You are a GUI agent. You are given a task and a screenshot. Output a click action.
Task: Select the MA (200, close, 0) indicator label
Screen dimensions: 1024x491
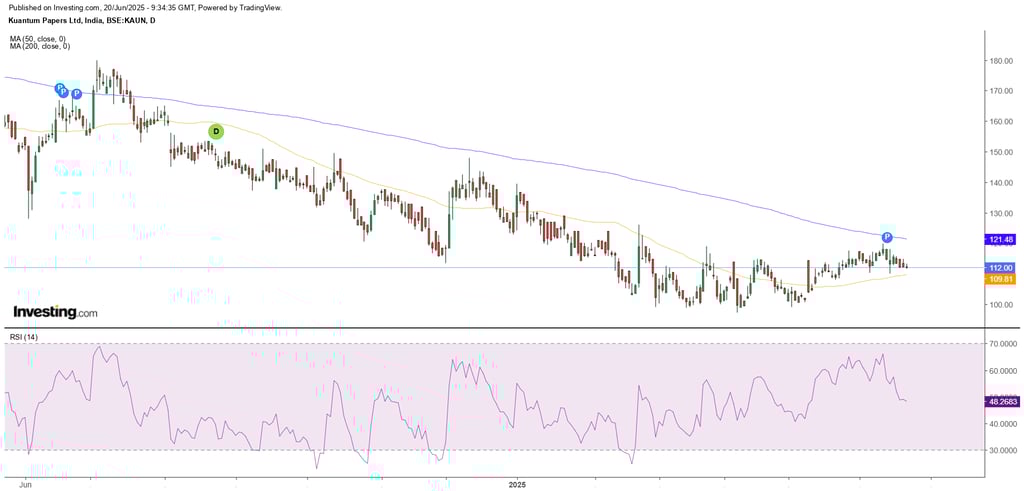click(x=40, y=46)
